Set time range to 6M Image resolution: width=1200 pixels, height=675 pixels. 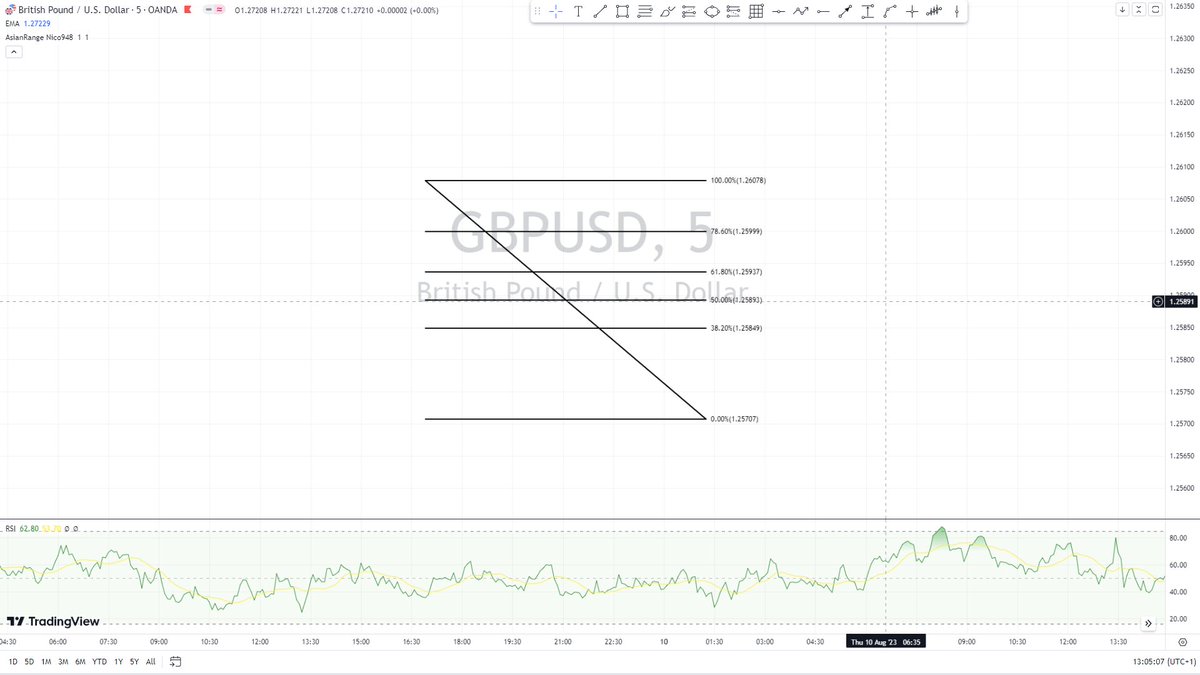[x=80, y=661]
